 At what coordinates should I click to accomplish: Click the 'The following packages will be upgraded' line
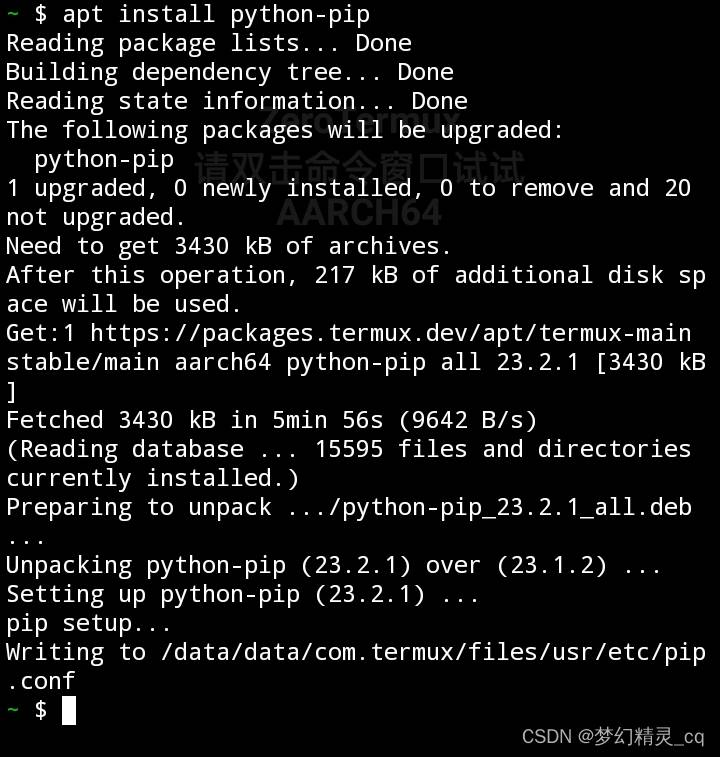click(284, 130)
